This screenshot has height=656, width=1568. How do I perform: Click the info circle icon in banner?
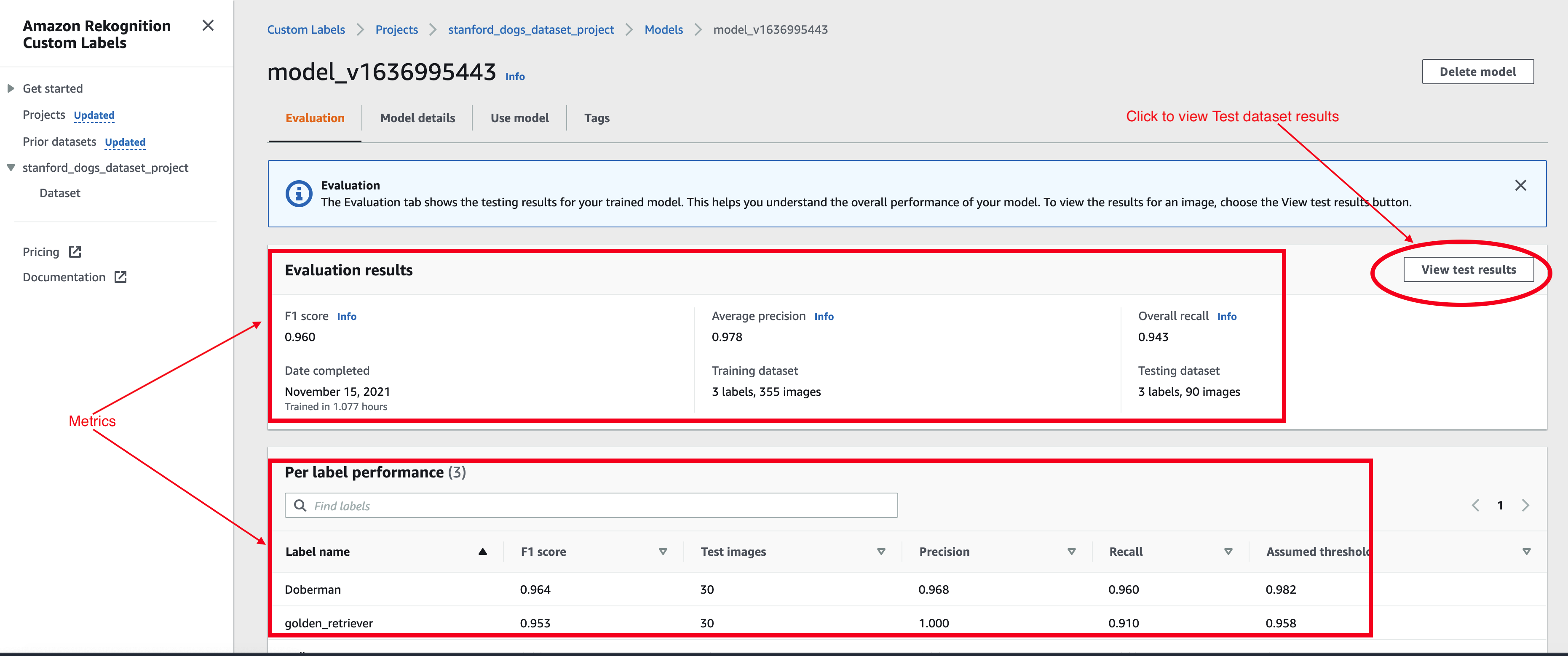point(298,194)
